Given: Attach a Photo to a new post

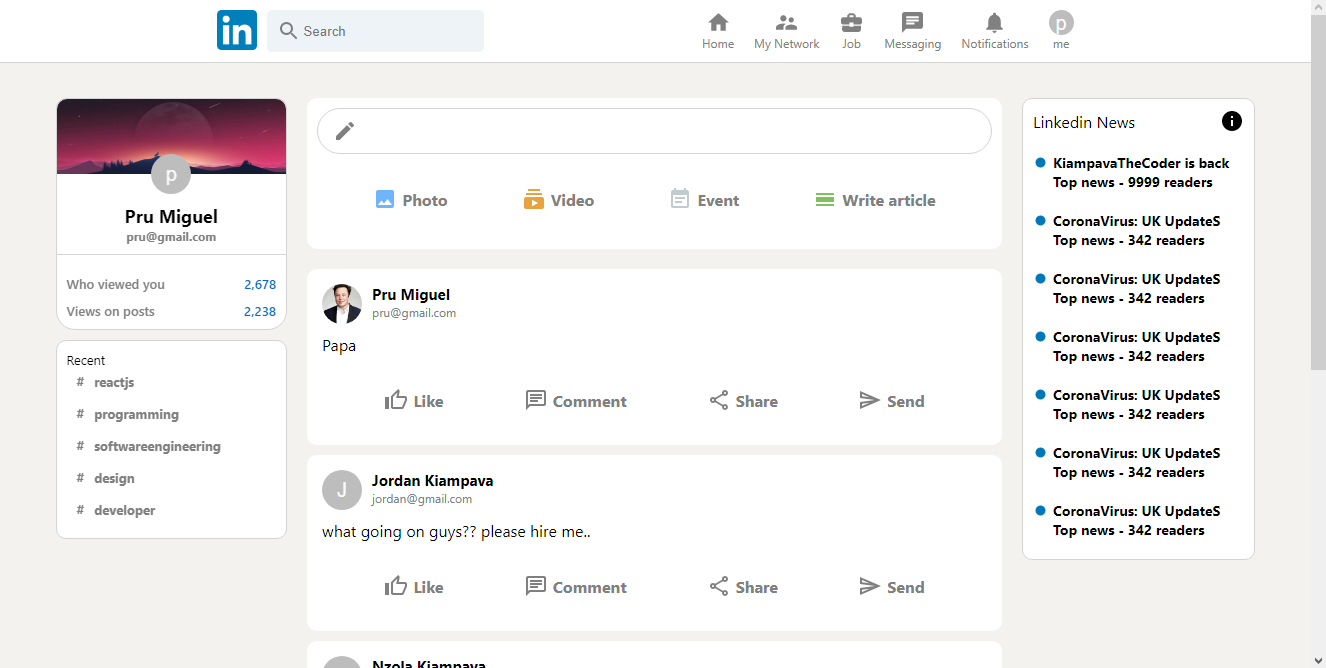Looking at the screenshot, I should [411, 200].
